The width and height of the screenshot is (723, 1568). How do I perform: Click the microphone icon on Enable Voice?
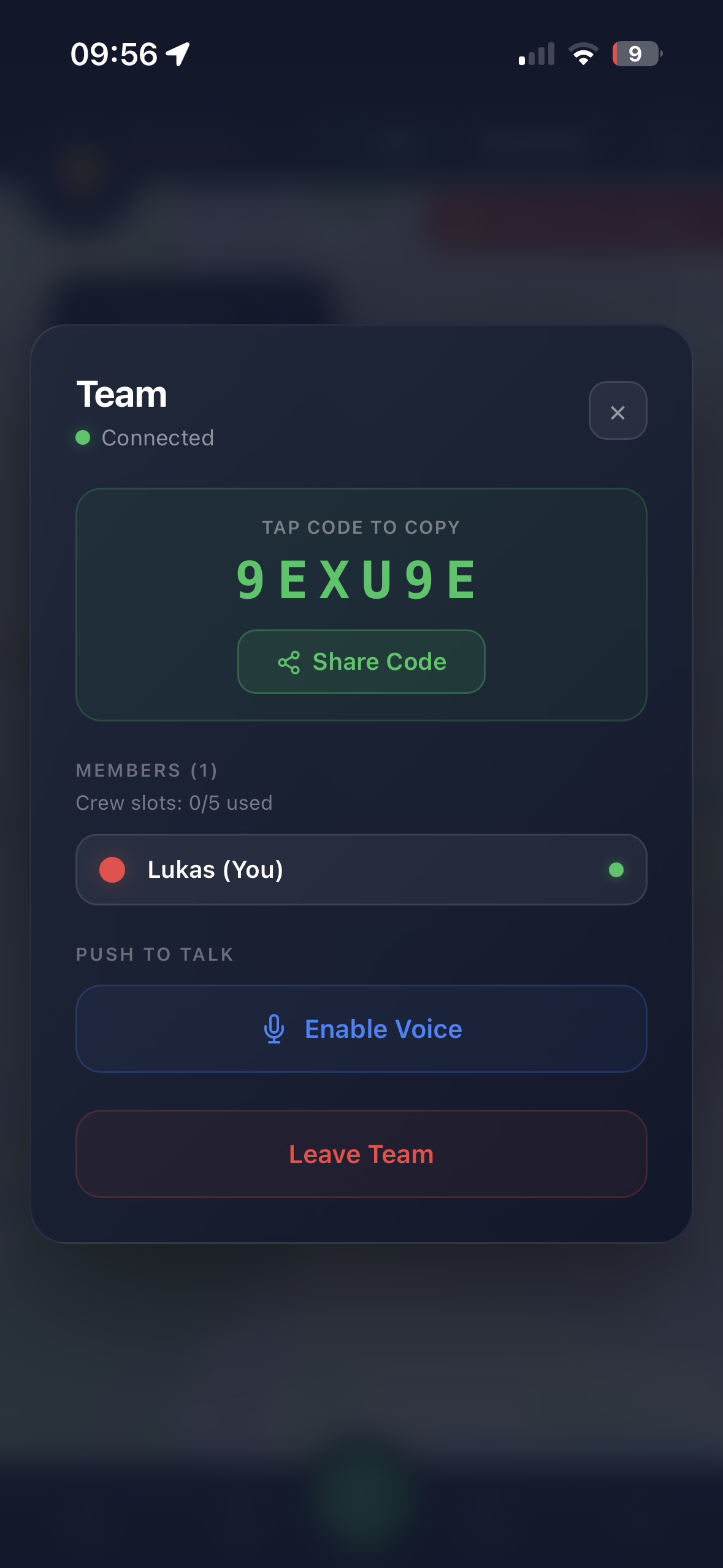coord(274,1029)
